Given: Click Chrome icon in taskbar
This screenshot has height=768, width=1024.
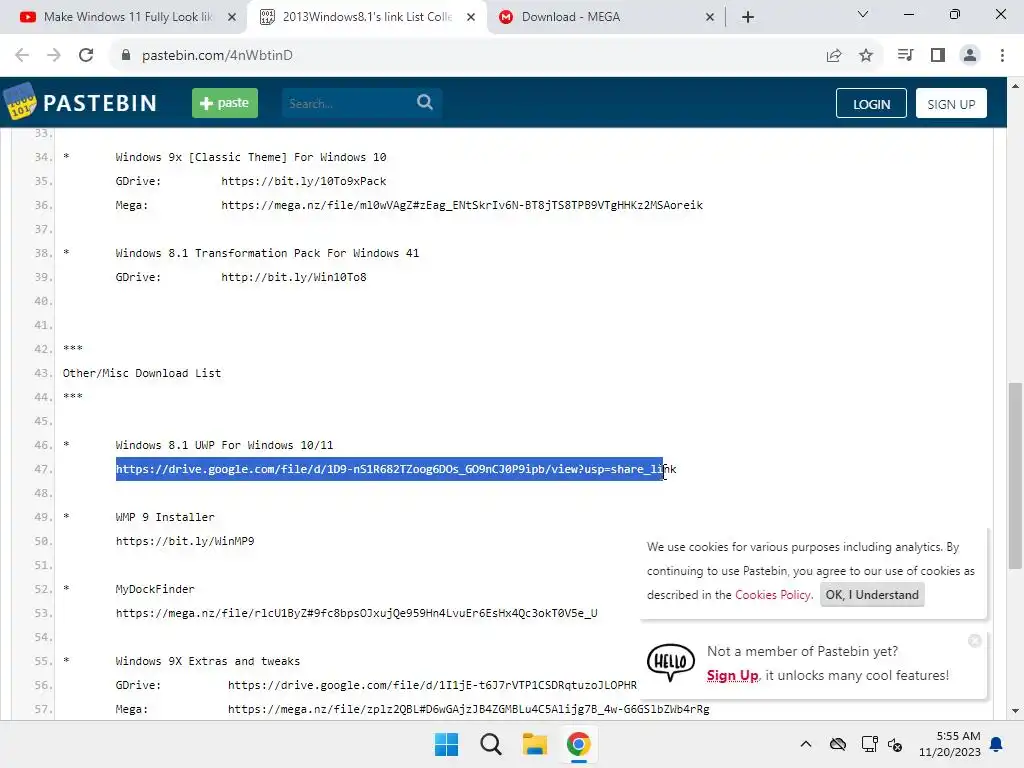Looking at the screenshot, I should click(x=579, y=744).
